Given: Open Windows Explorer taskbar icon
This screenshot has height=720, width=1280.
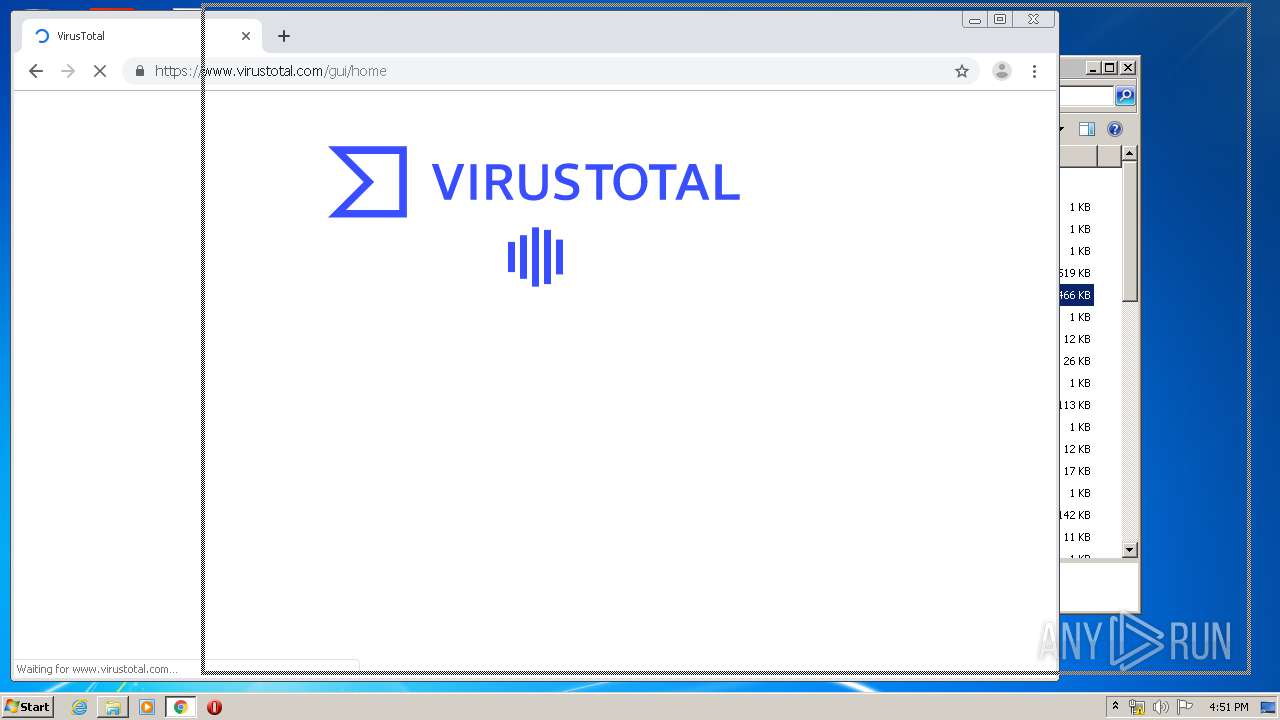Looking at the screenshot, I should [x=113, y=707].
